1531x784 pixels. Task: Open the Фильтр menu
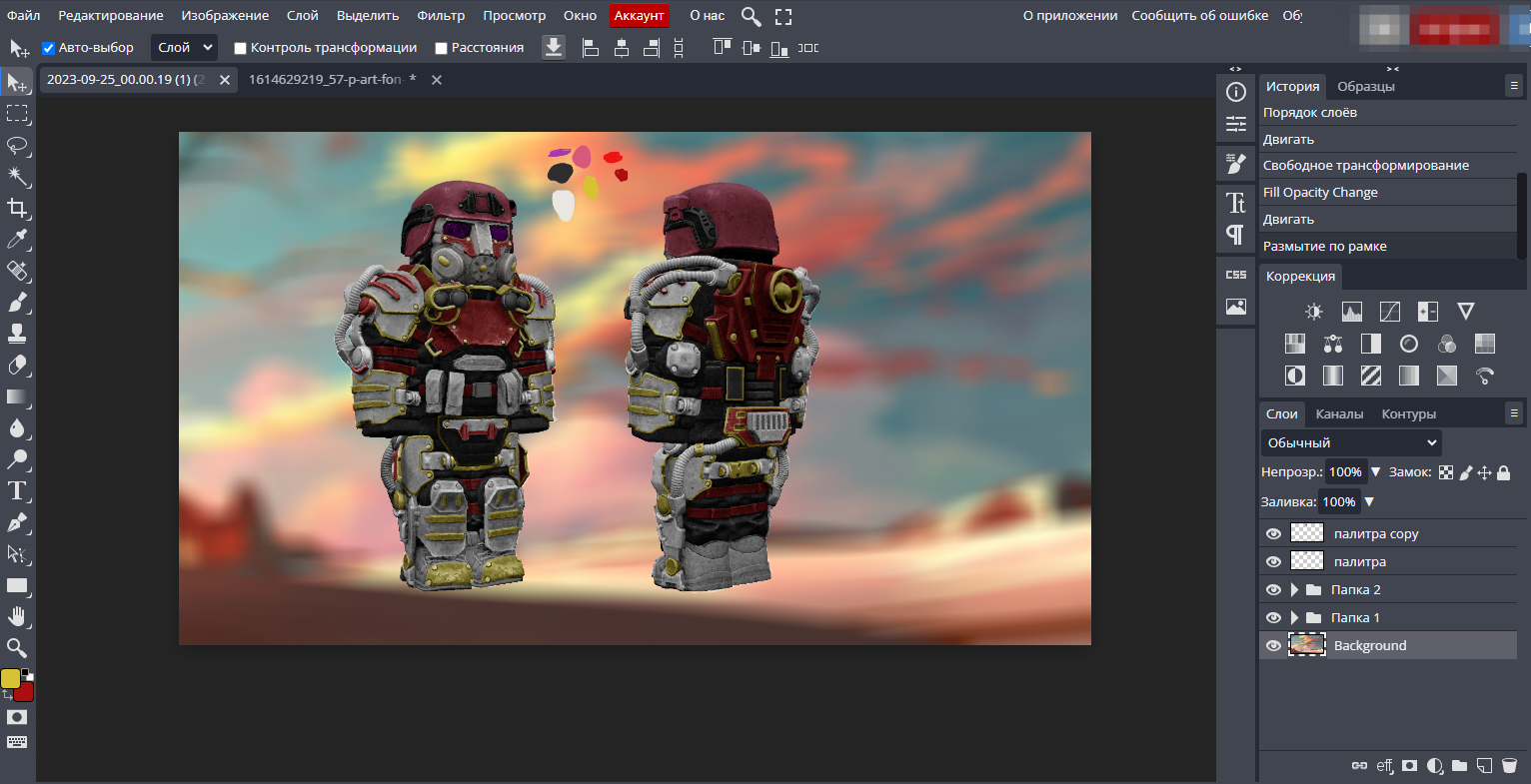441,16
